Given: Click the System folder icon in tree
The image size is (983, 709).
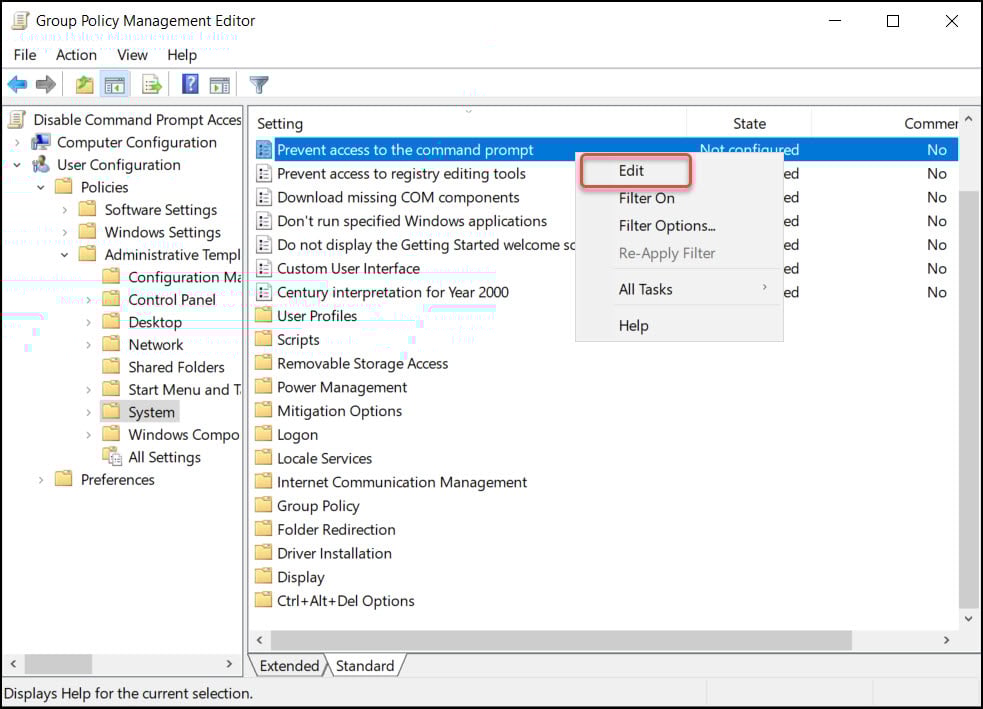Looking at the screenshot, I should pyautogui.click(x=111, y=412).
